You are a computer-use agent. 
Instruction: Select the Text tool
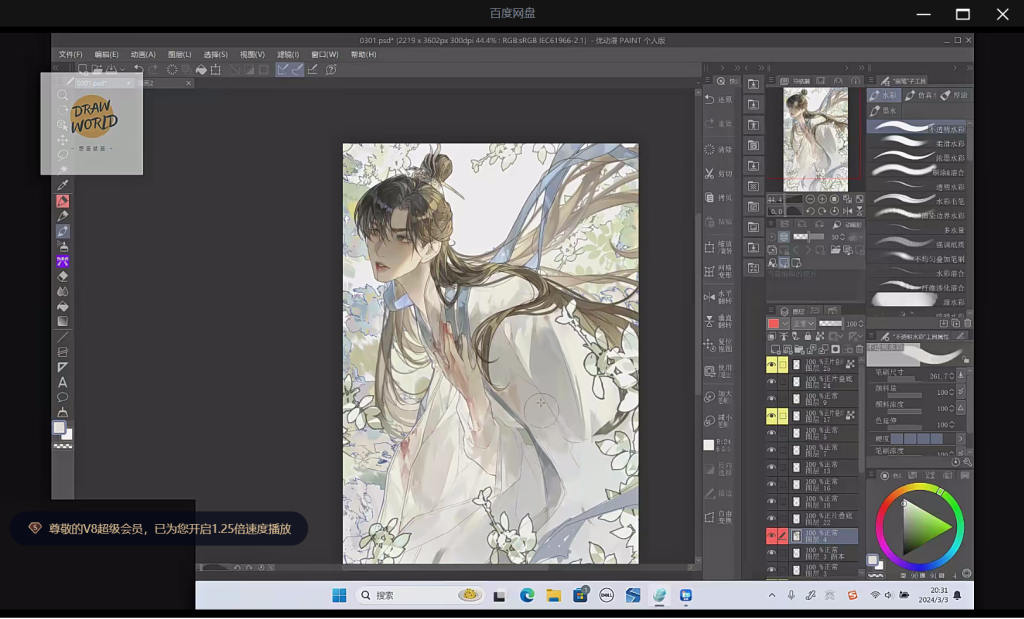tap(63, 382)
